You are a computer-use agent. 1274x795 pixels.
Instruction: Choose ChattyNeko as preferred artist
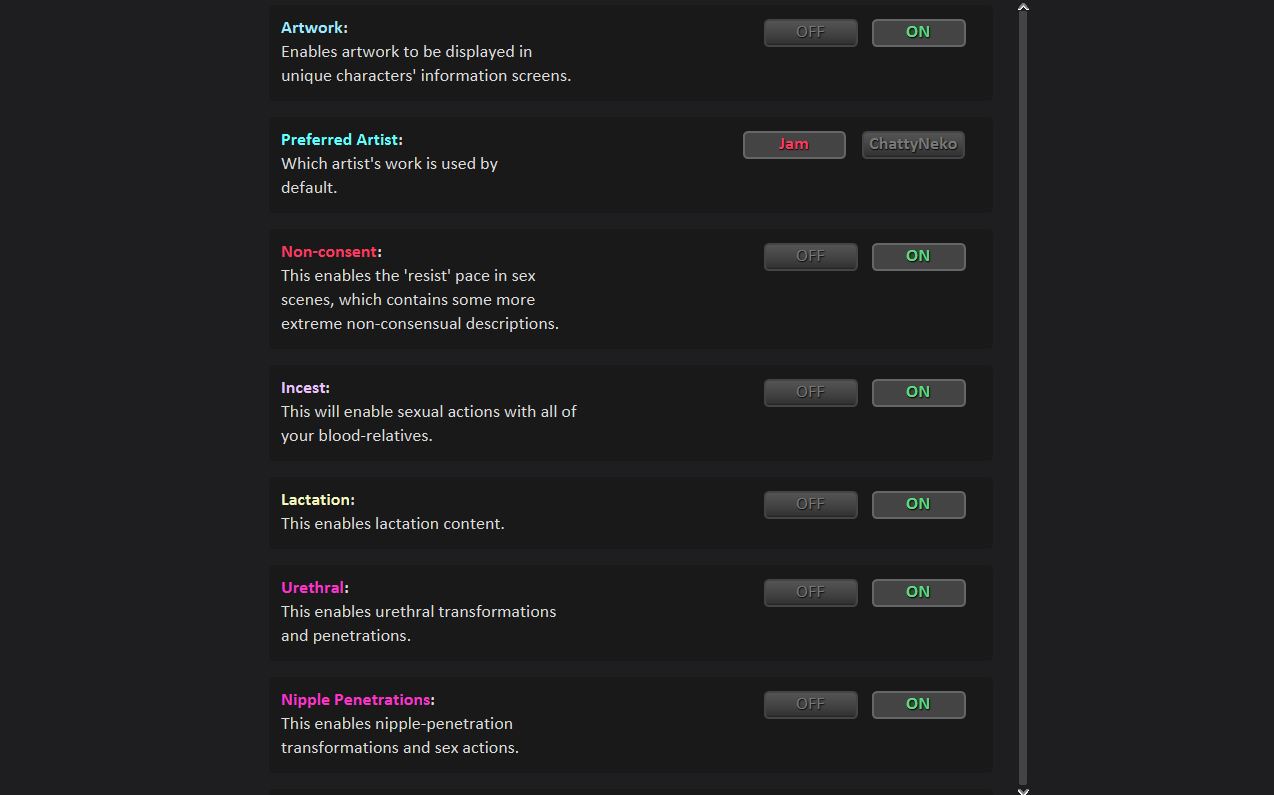pos(913,144)
